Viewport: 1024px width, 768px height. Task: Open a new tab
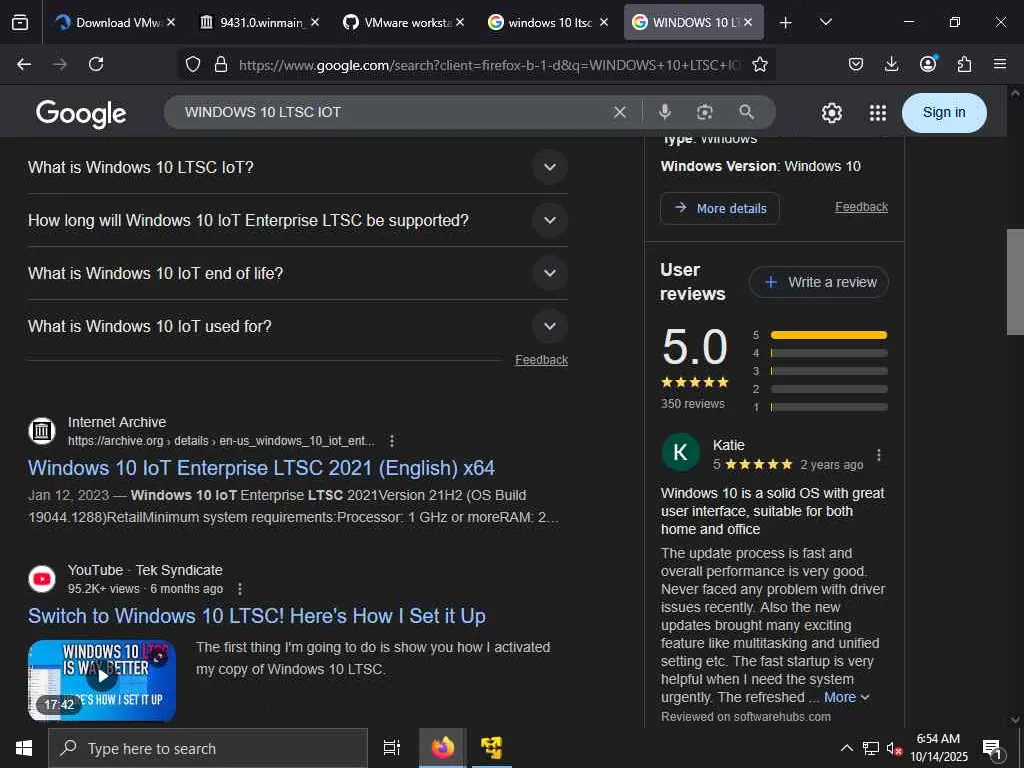pos(786,22)
